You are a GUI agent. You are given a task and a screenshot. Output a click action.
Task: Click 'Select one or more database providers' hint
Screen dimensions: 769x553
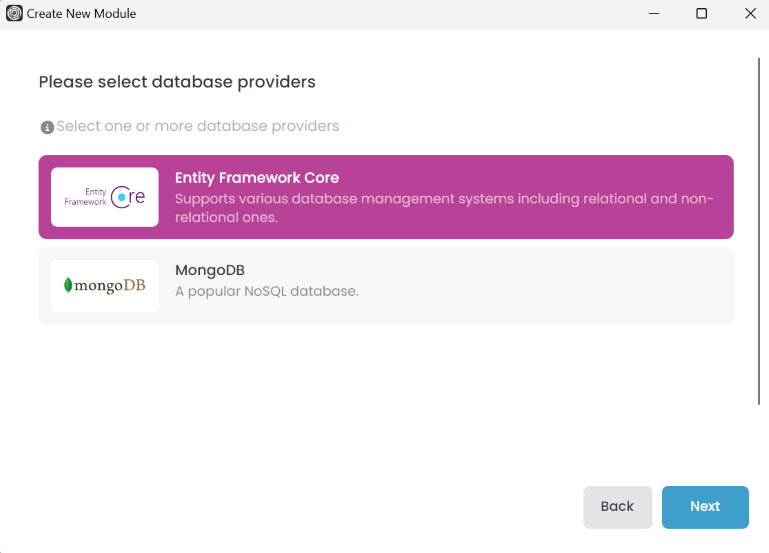[x=198, y=127]
